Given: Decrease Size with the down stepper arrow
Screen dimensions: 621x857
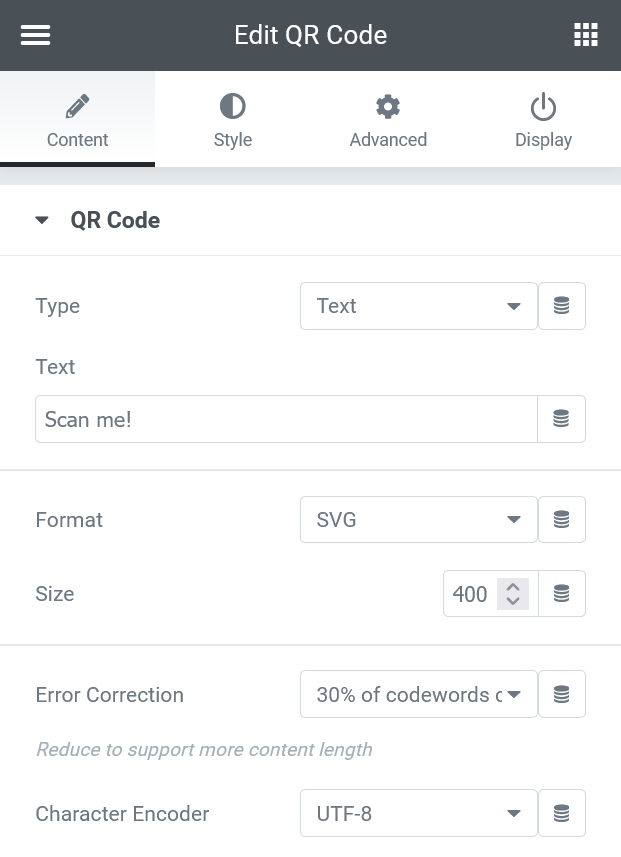Looking at the screenshot, I should click(513, 601).
